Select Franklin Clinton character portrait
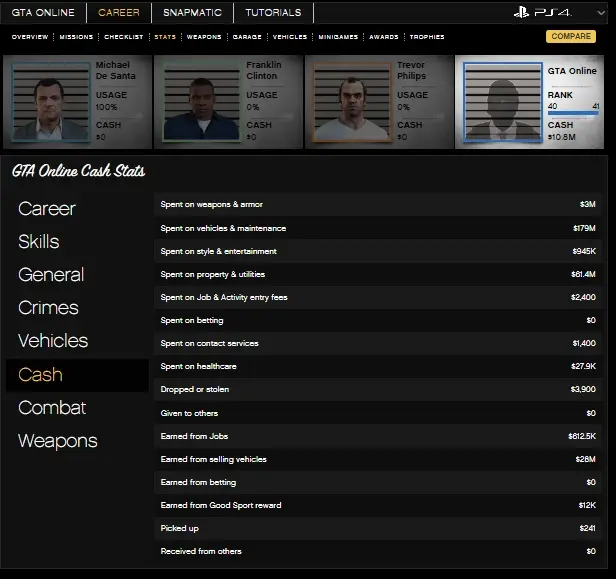 coord(200,102)
